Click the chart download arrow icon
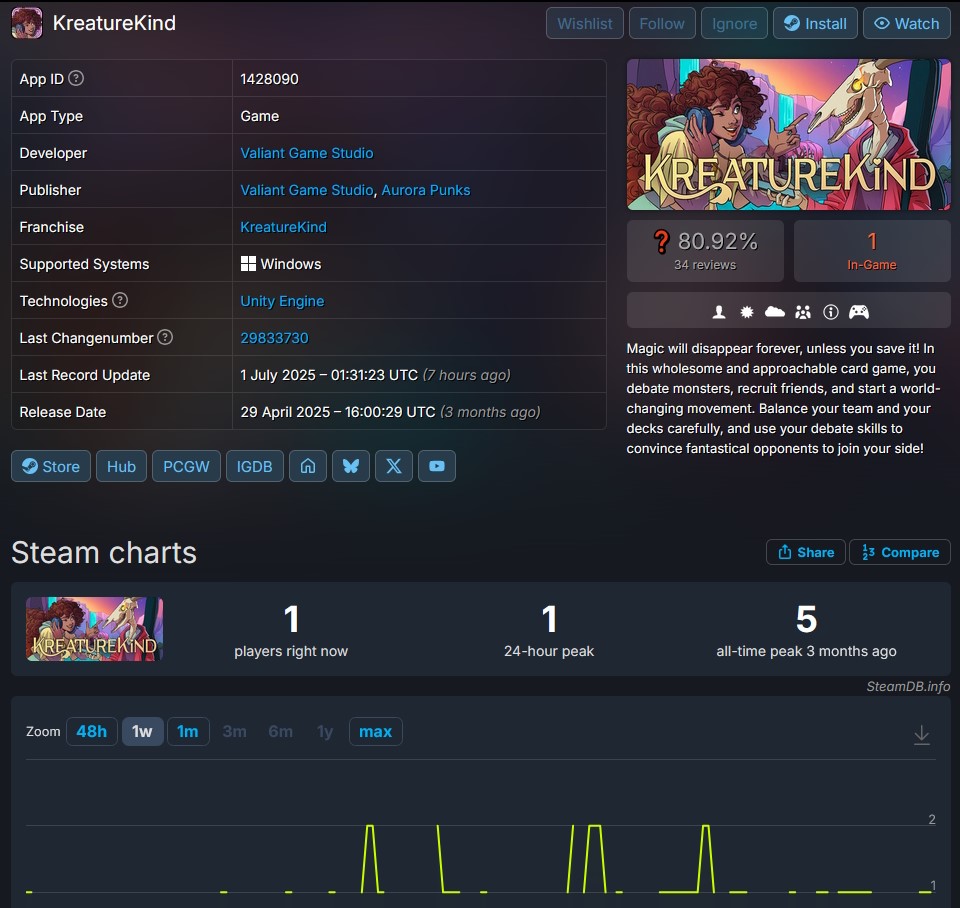960x908 pixels. tap(921, 734)
